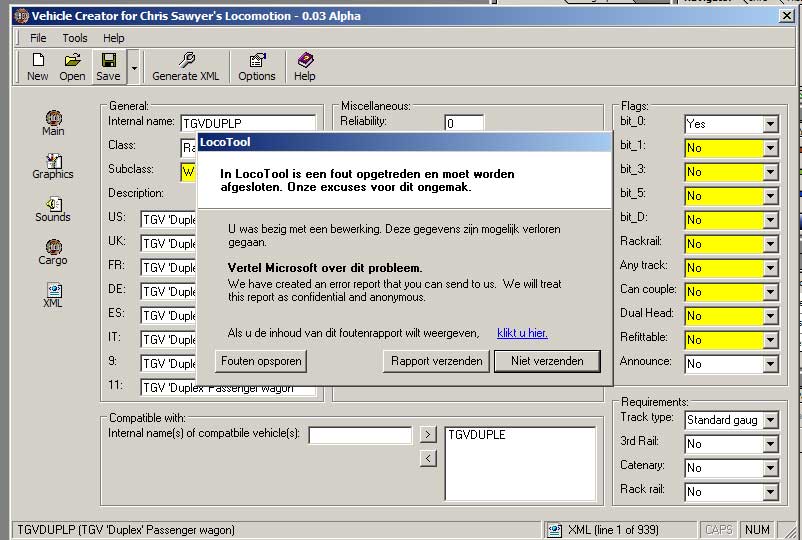The image size is (802, 540).
Task: Click the NUM status bar indicator
Action: point(757,530)
